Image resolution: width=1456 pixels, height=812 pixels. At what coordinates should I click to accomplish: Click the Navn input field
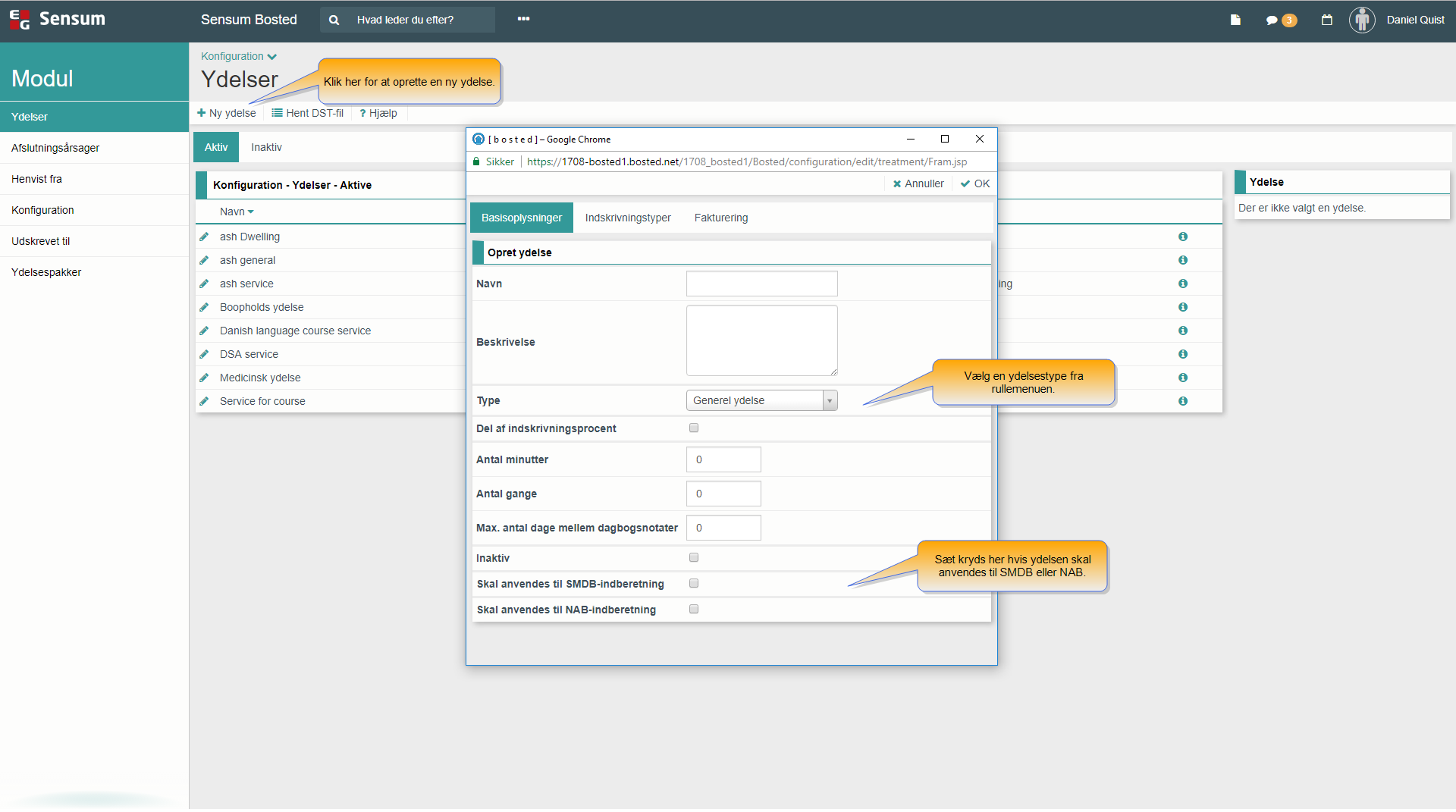point(761,284)
